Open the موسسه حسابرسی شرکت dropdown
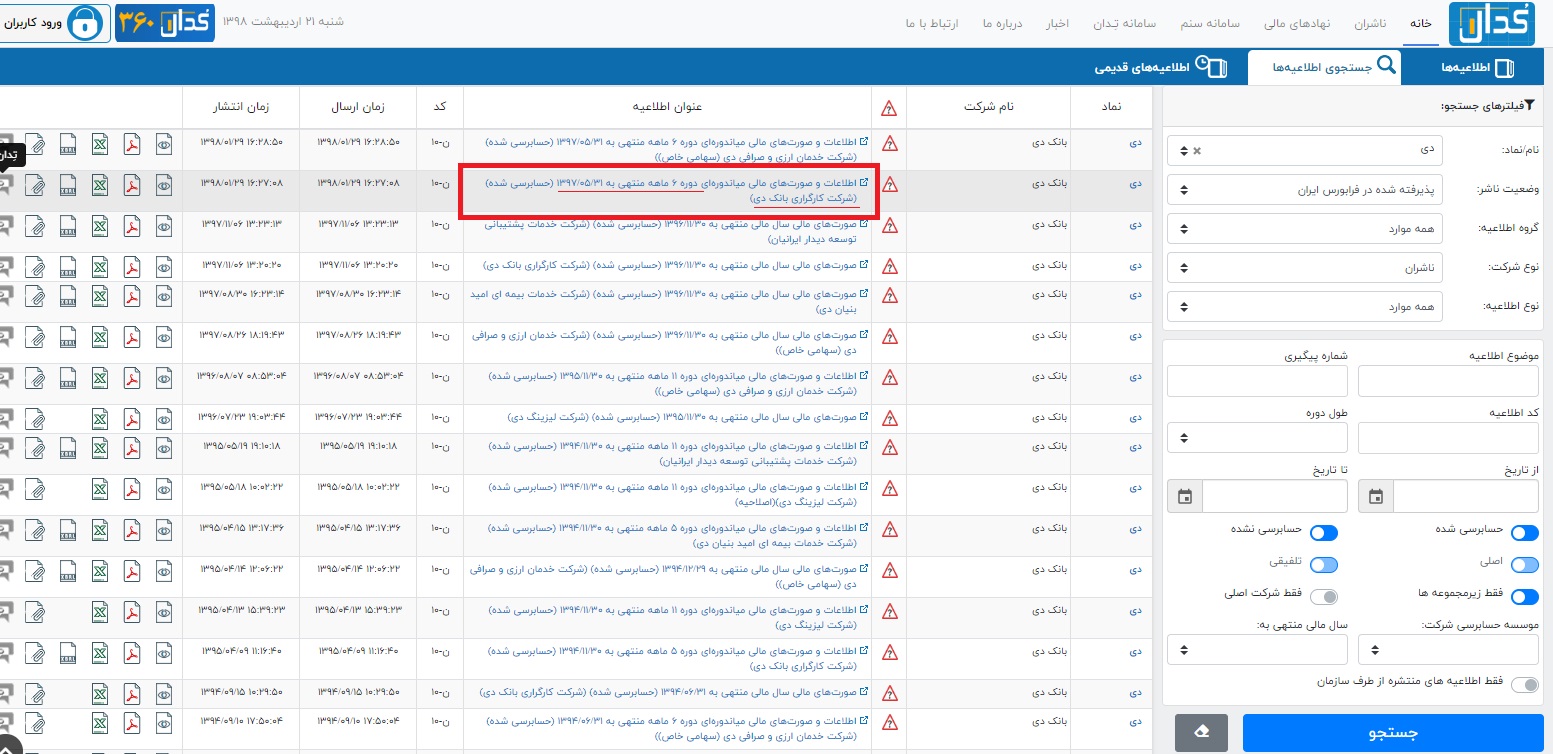This screenshot has height=754, width=1553. point(1448,649)
